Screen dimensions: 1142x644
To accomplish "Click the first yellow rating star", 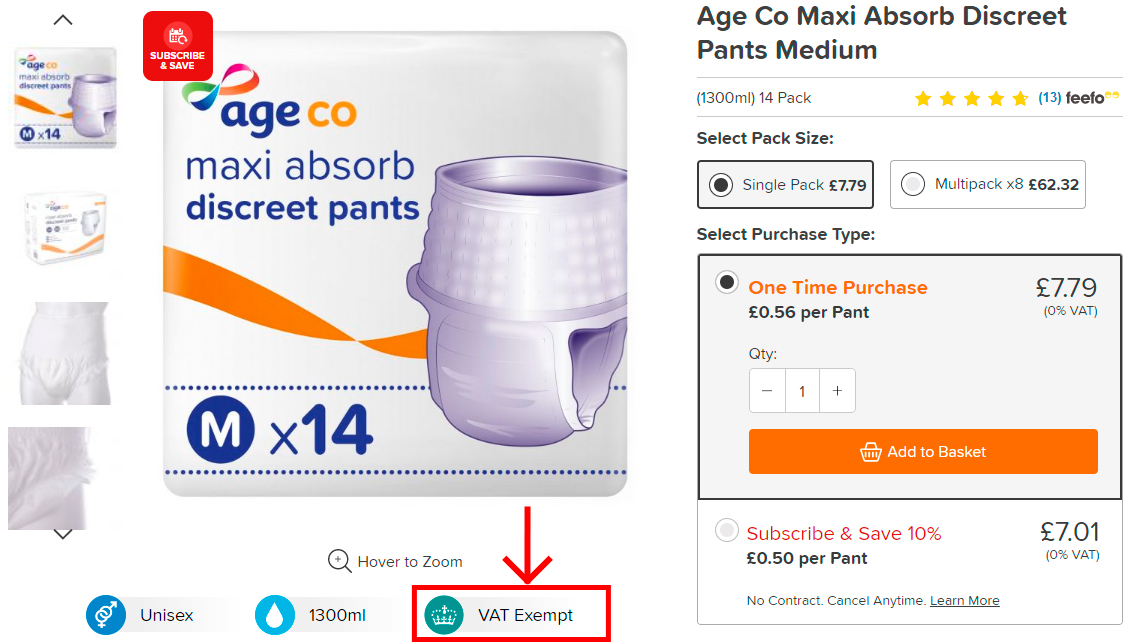I will click(x=922, y=98).
